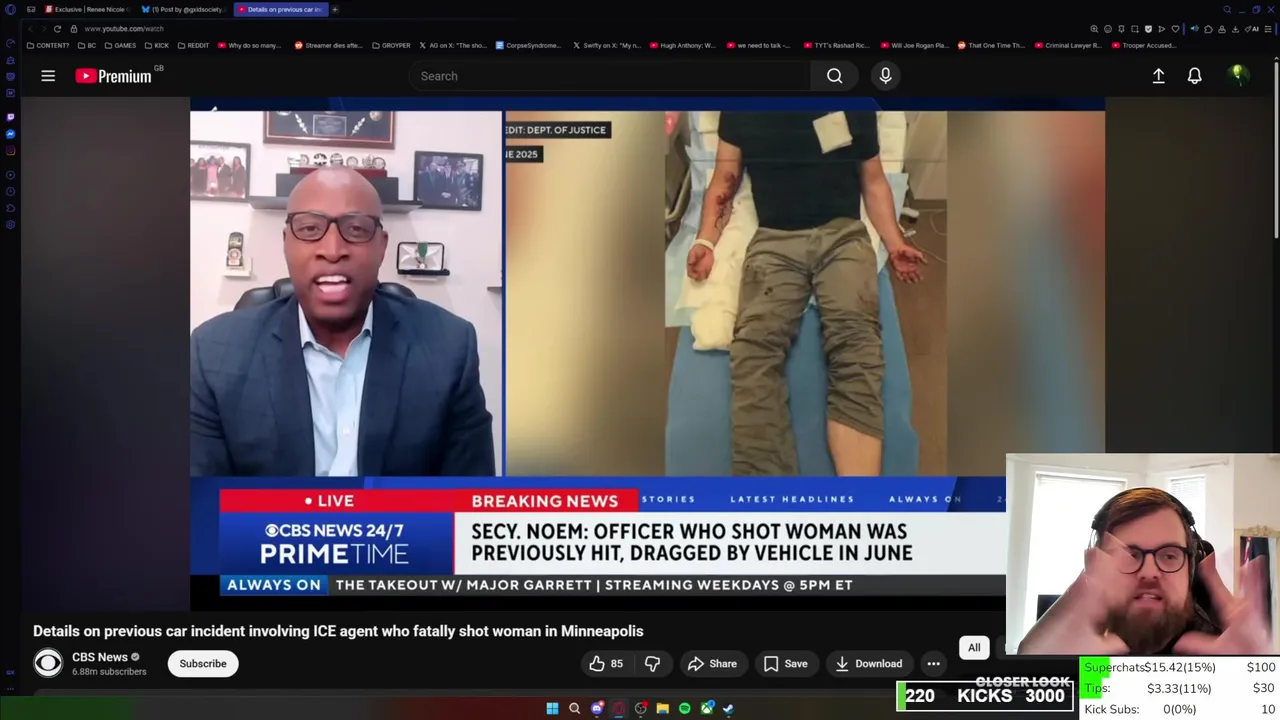
Task: Like the CBS News video
Action: click(606, 664)
